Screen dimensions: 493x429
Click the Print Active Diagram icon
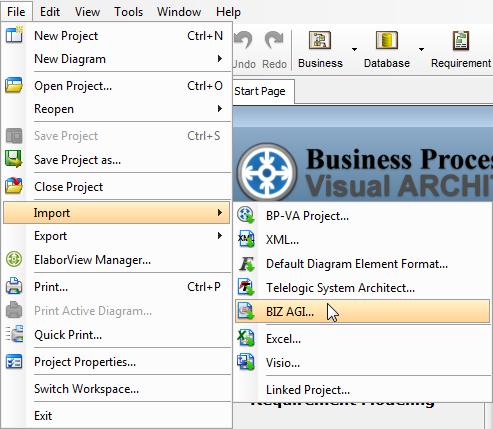click(x=14, y=310)
